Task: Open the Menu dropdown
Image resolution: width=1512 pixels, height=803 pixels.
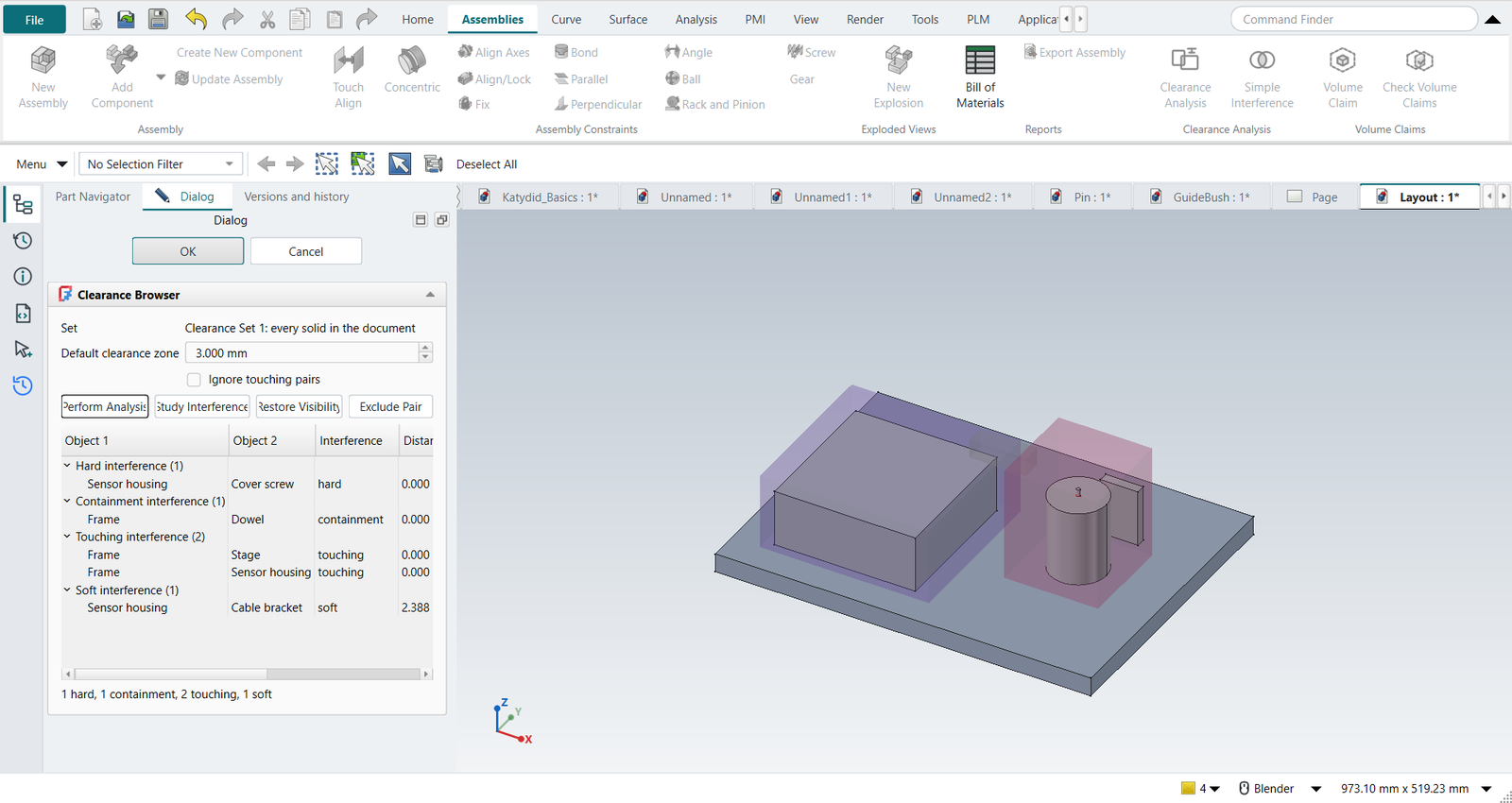Action: click(42, 164)
